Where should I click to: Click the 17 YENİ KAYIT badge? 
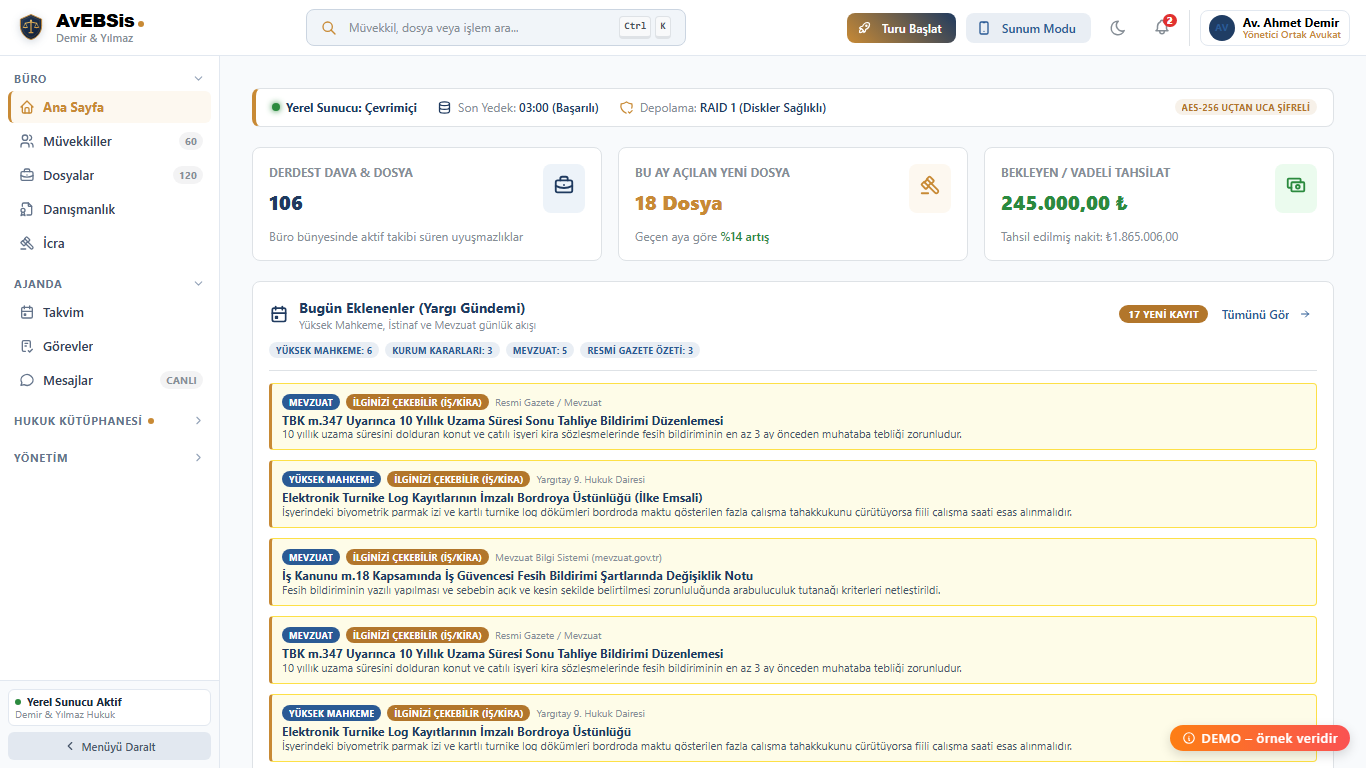1163,314
